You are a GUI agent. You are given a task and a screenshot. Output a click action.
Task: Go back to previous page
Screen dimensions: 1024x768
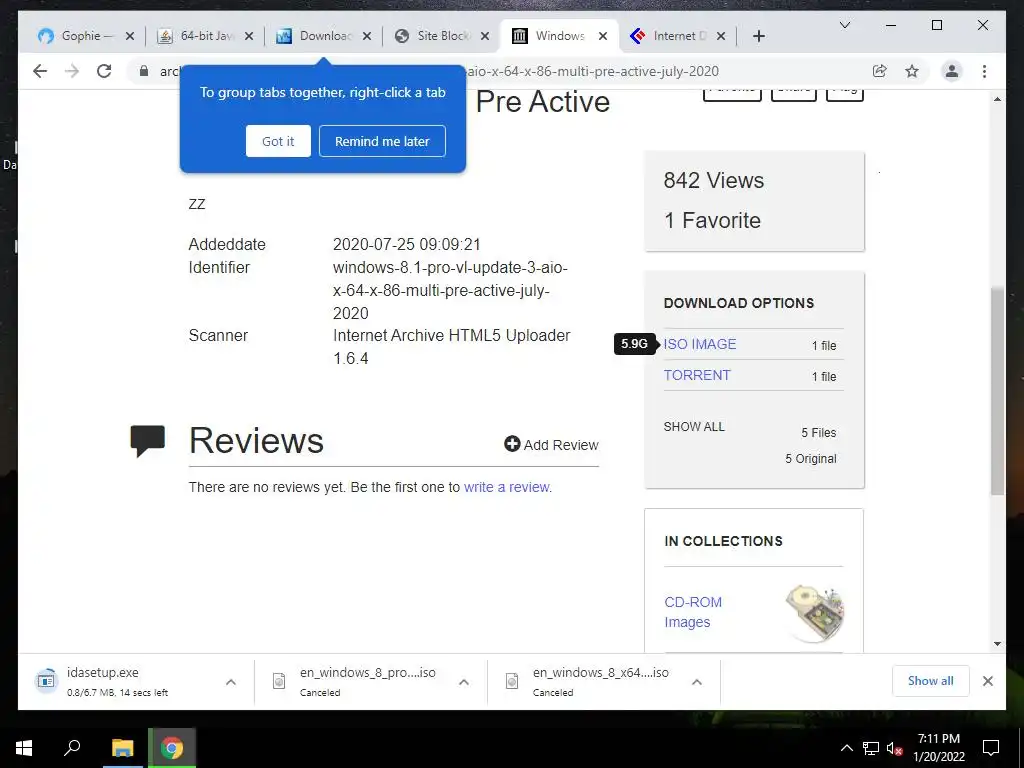[40, 71]
